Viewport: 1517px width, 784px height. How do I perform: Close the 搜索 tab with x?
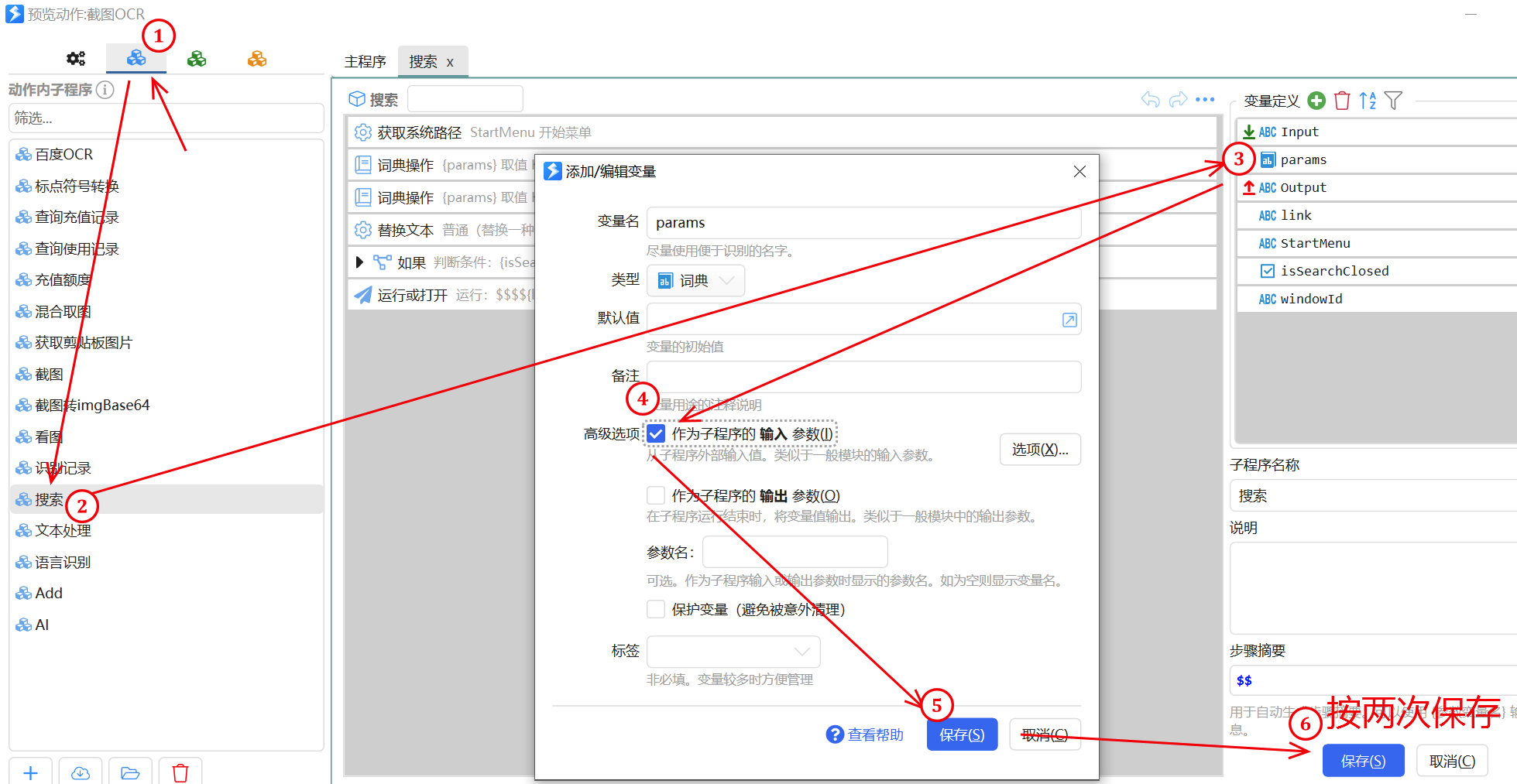coord(450,63)
